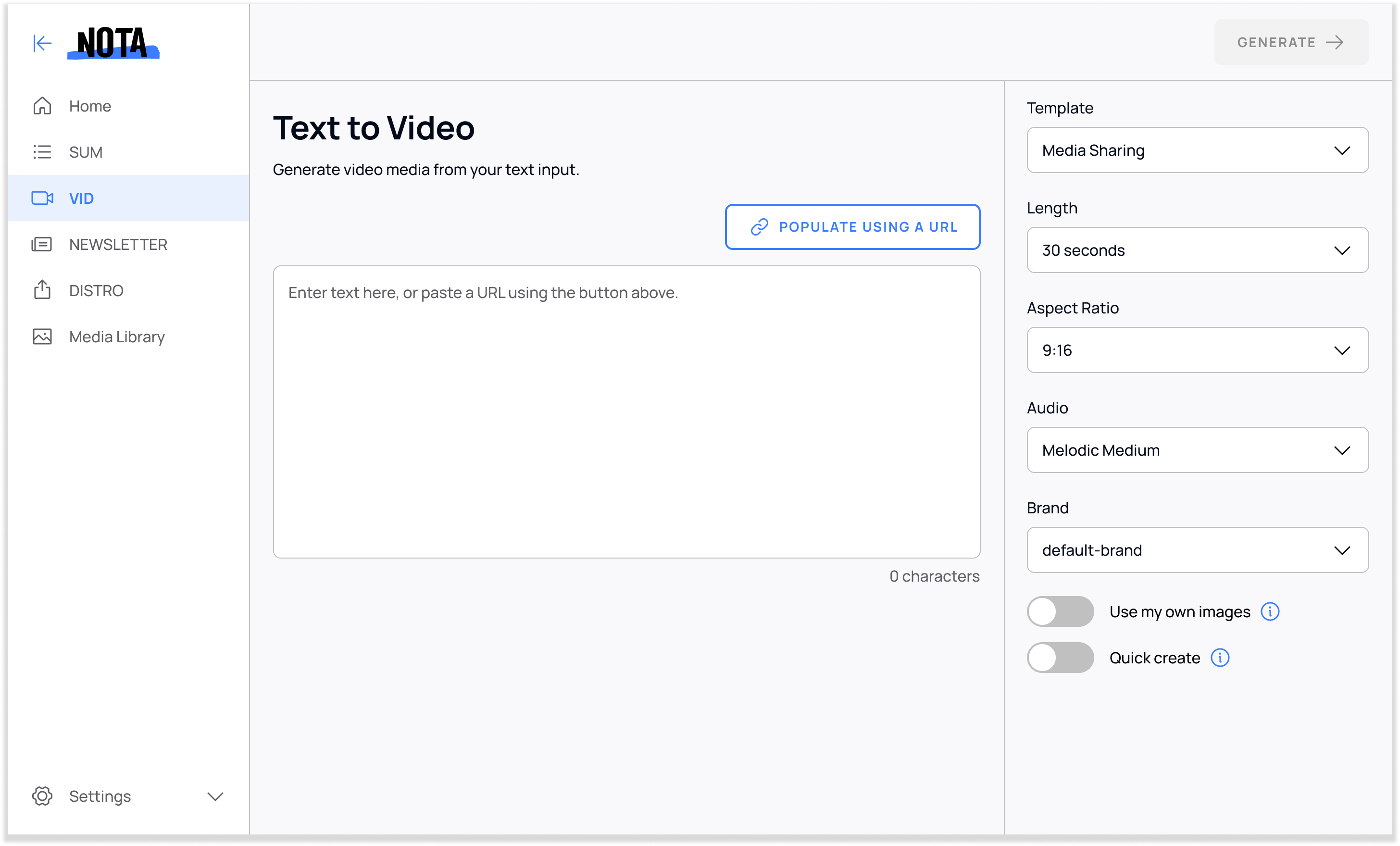Screen dimensions: 1400x846
Task: Click the Settings gear icon
Action: (x=42, y=796)
